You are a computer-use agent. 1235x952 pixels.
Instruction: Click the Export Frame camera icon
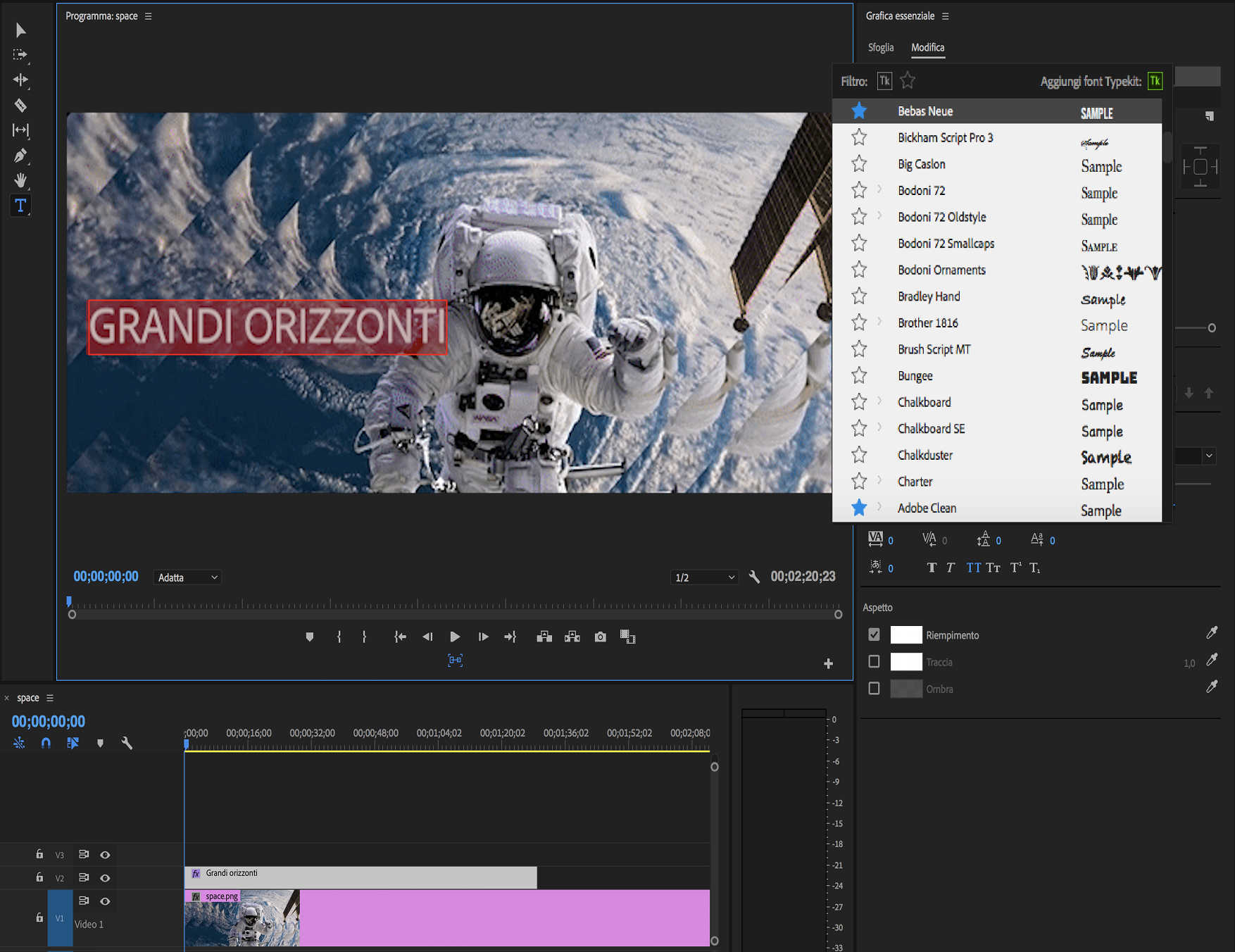(x=600, y=637)
